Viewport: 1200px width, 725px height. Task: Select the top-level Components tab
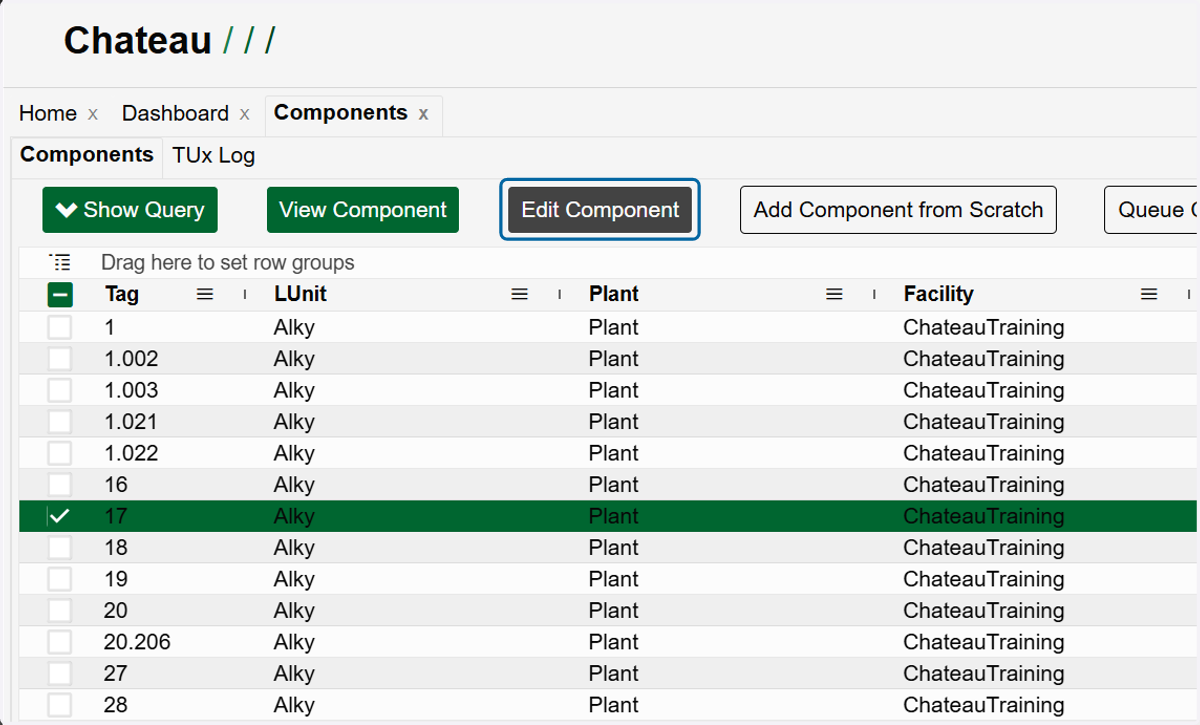point(341,113)
